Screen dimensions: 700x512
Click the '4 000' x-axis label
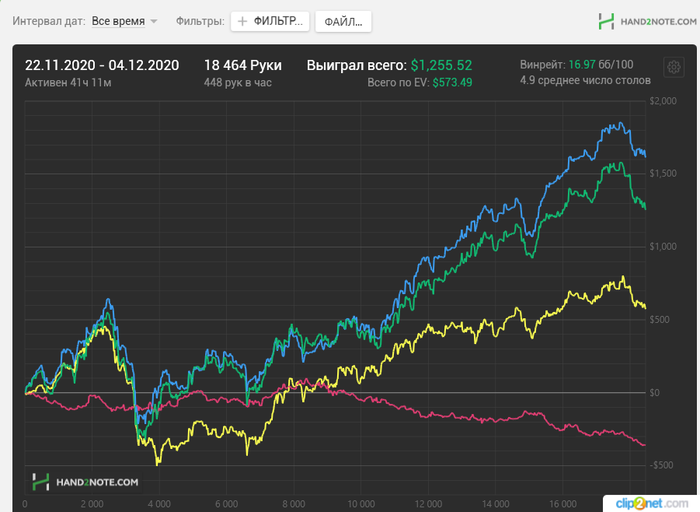(159, 504)
